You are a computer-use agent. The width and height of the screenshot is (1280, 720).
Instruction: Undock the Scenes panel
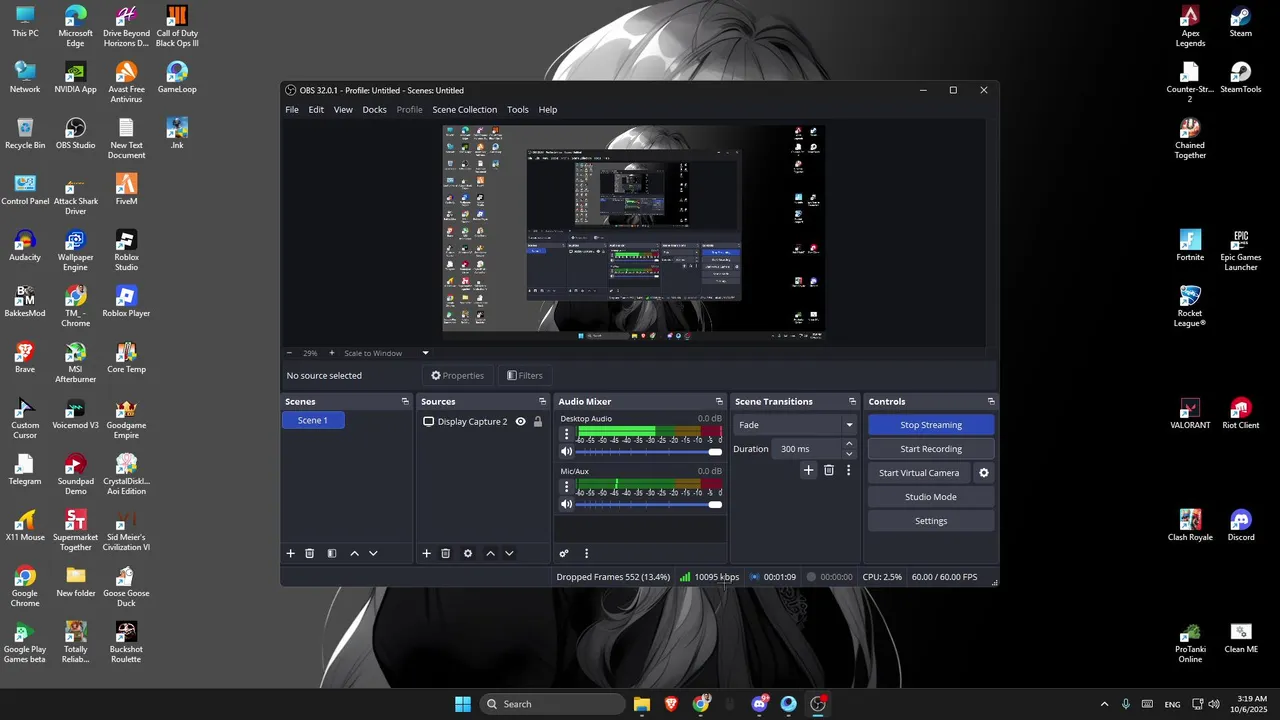405,401
